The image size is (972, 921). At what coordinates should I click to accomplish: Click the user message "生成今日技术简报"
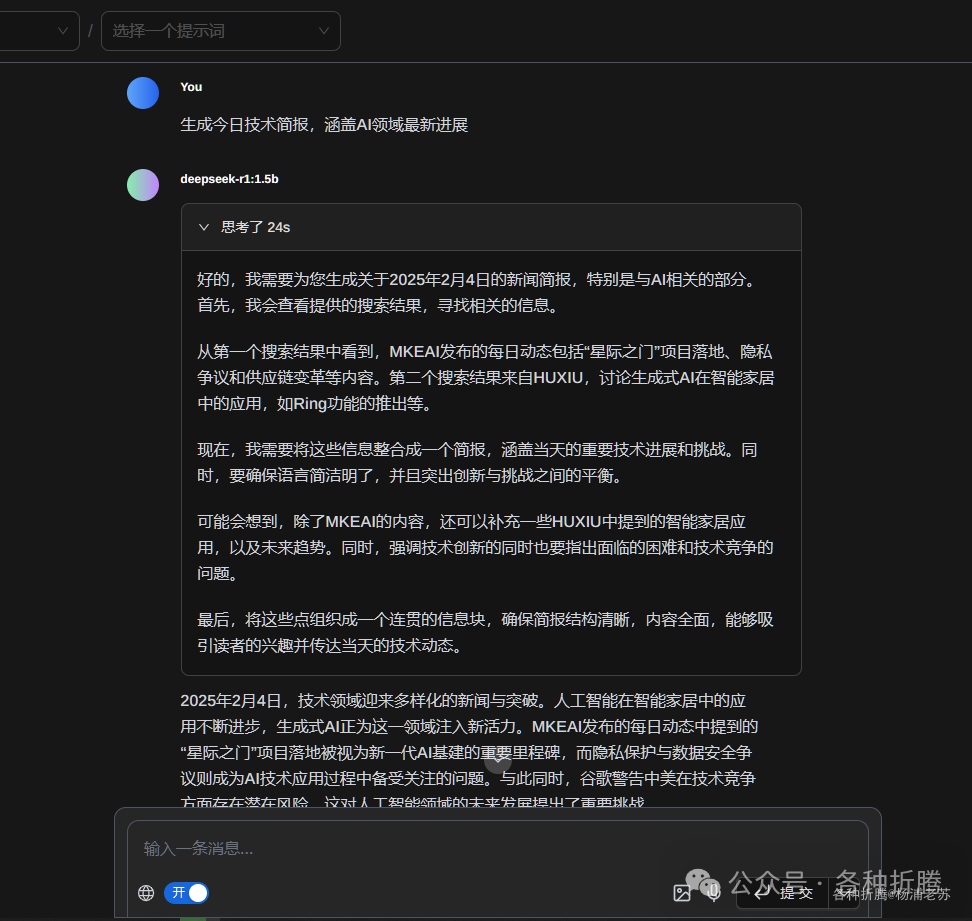(324, 125)
